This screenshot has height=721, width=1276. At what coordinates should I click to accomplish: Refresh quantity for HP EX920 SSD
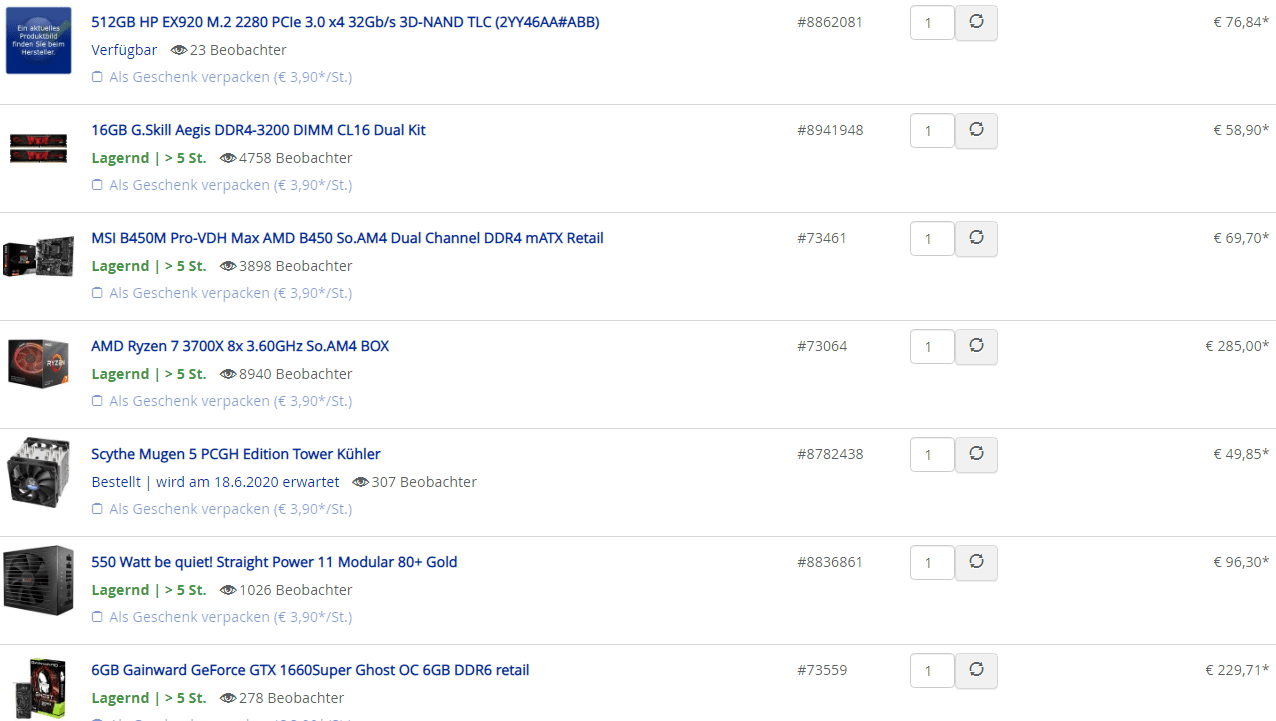pos(976,22)
